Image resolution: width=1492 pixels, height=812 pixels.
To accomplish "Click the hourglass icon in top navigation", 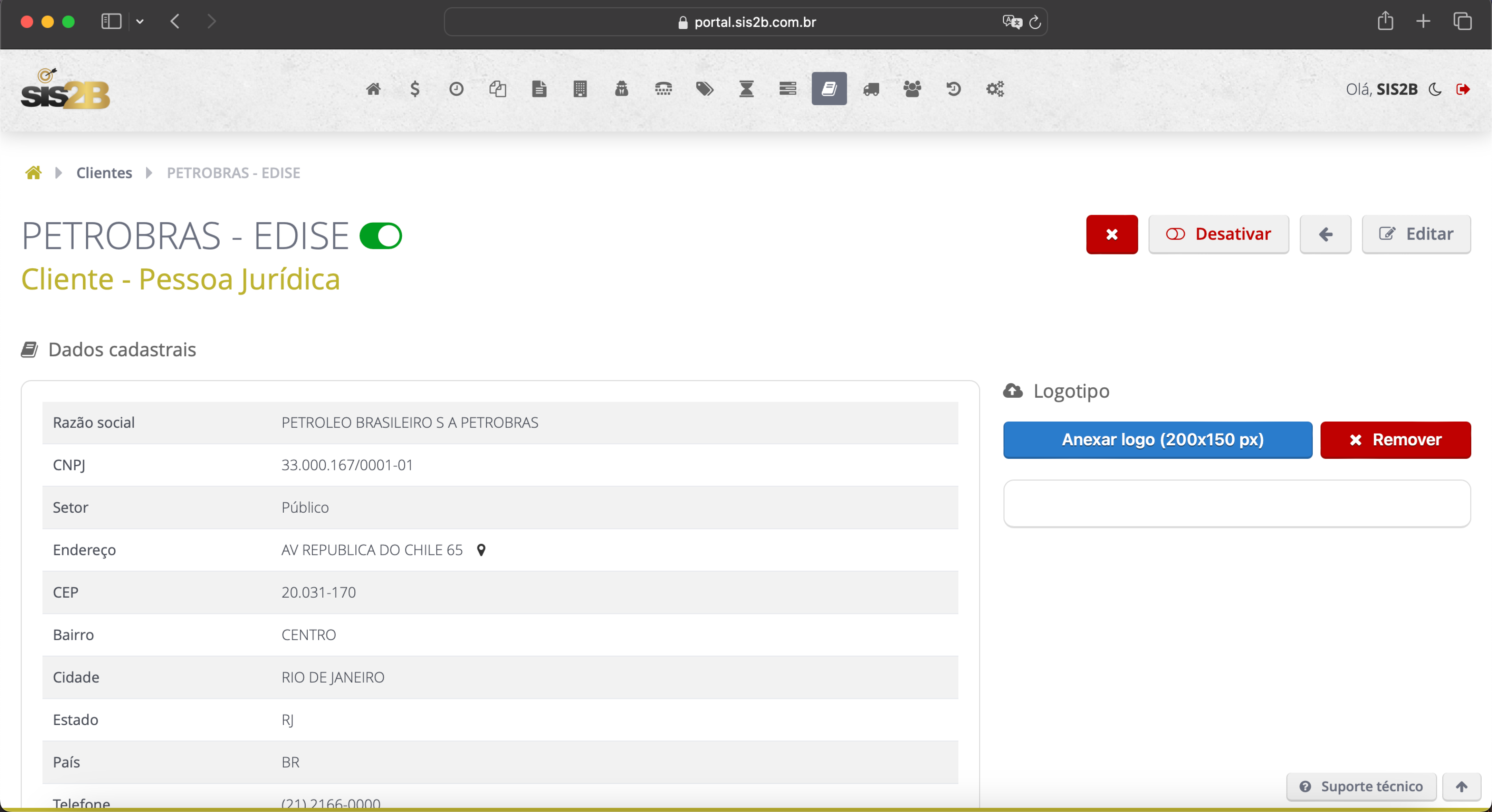I will coord(746,89).
